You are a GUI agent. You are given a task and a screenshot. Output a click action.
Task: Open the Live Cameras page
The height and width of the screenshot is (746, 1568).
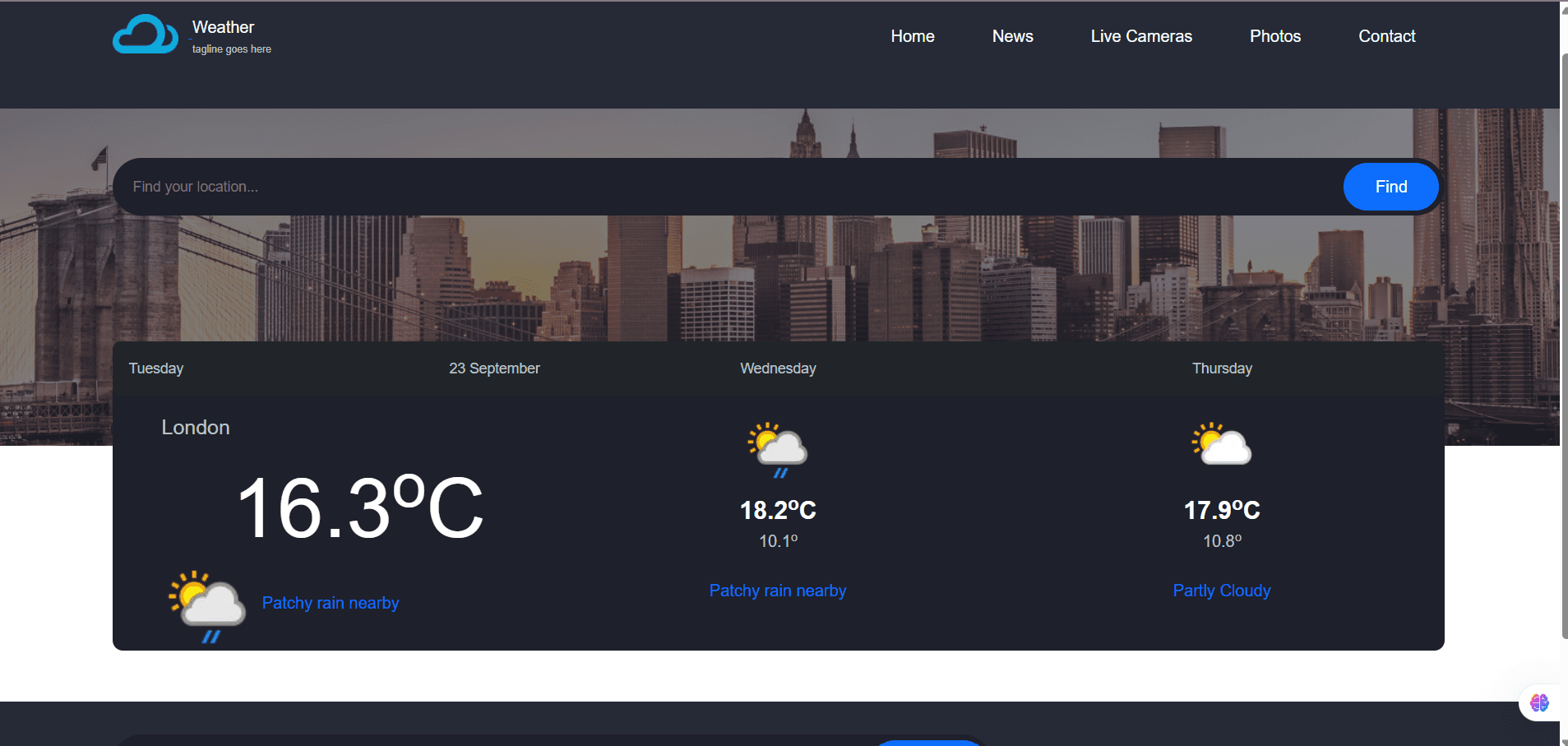(x=1140, y=36)
